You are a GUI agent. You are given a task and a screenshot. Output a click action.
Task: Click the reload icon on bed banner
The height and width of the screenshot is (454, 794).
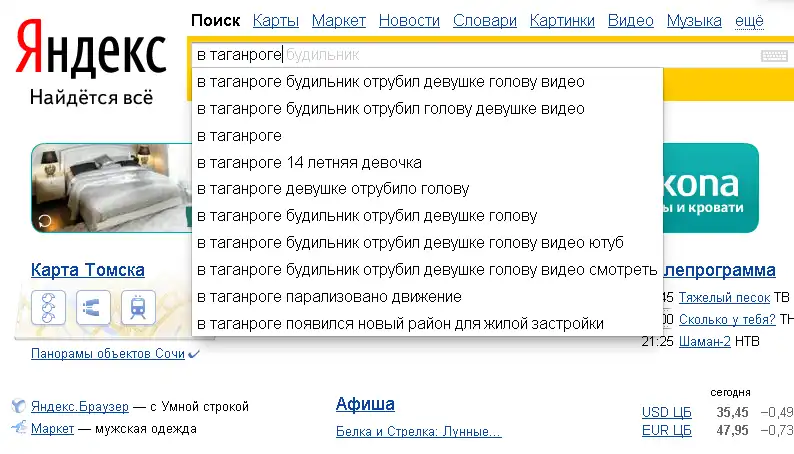click(x=43, y=220)
